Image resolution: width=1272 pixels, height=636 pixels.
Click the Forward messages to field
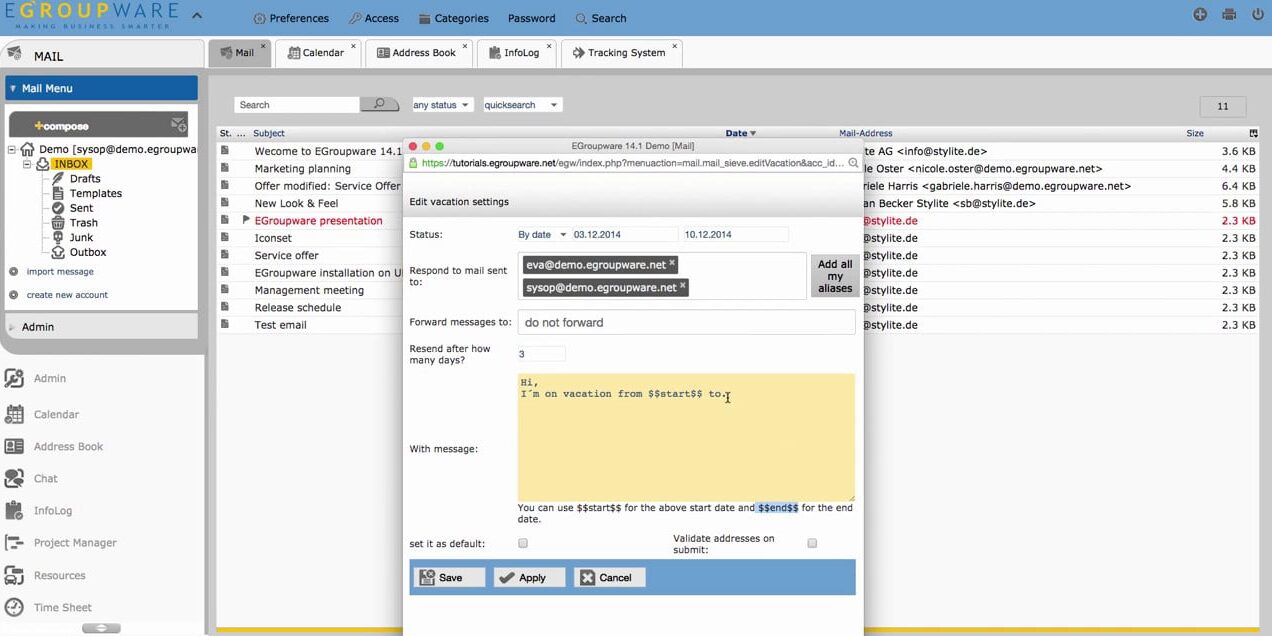686,322
